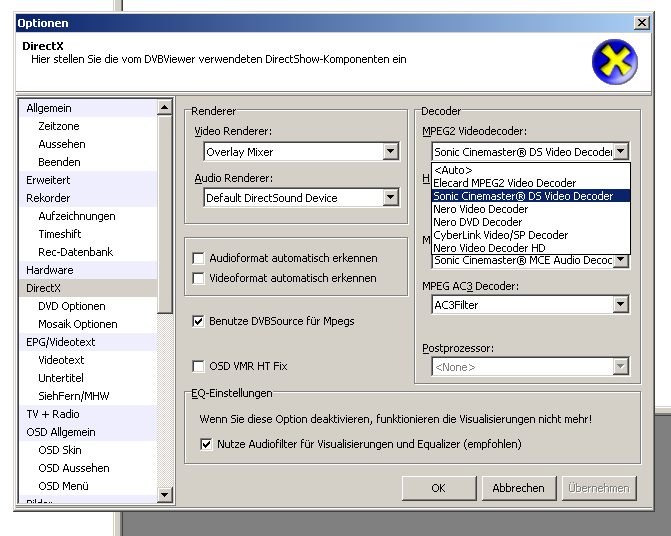Choose Elecard MPEG2 Video Decoder from list
This screenshot has height=536, width=671.
click(x=505, y=183)
